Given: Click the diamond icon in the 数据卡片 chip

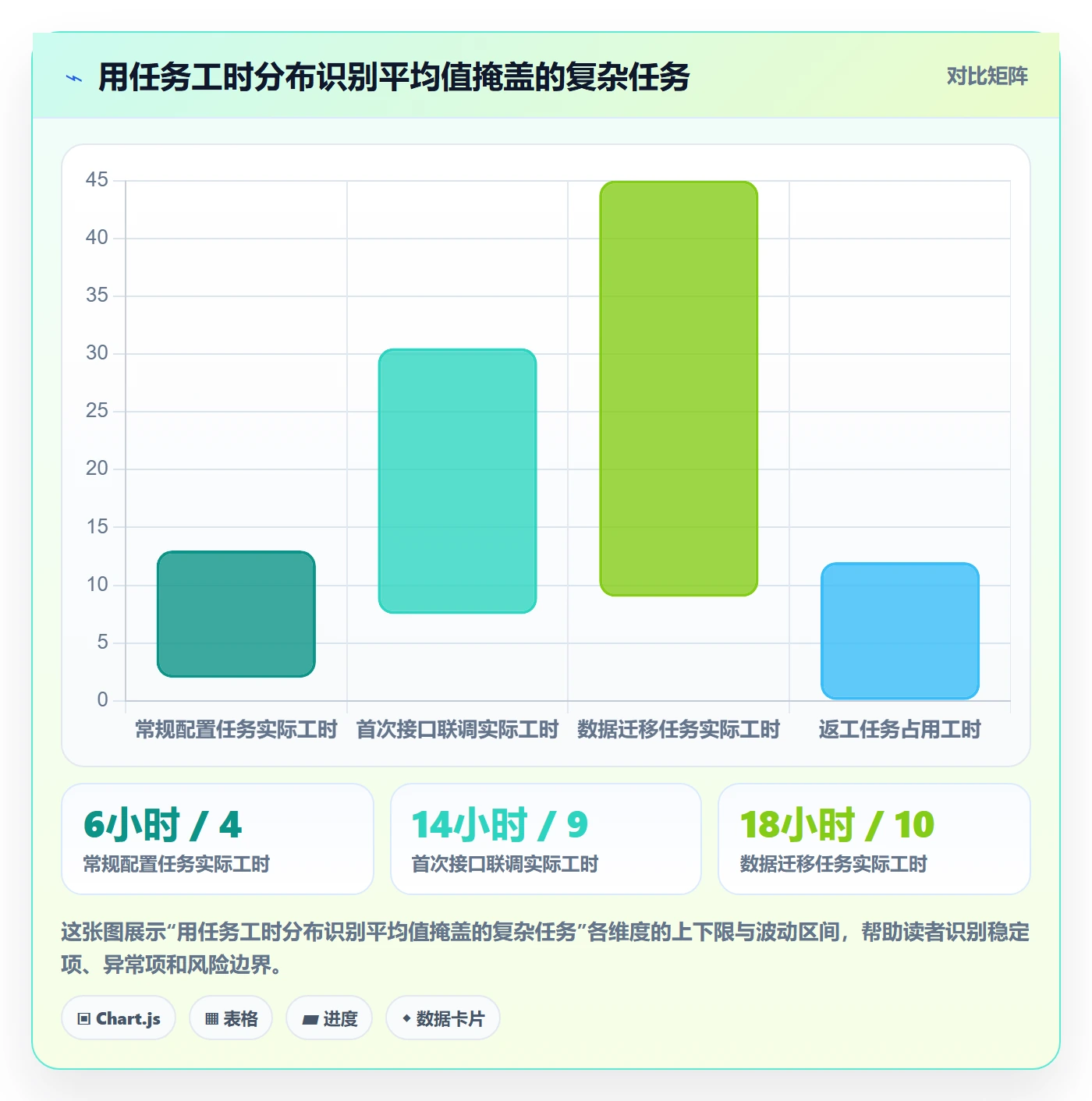Looking at the screenshot, I should point(406,1018).
